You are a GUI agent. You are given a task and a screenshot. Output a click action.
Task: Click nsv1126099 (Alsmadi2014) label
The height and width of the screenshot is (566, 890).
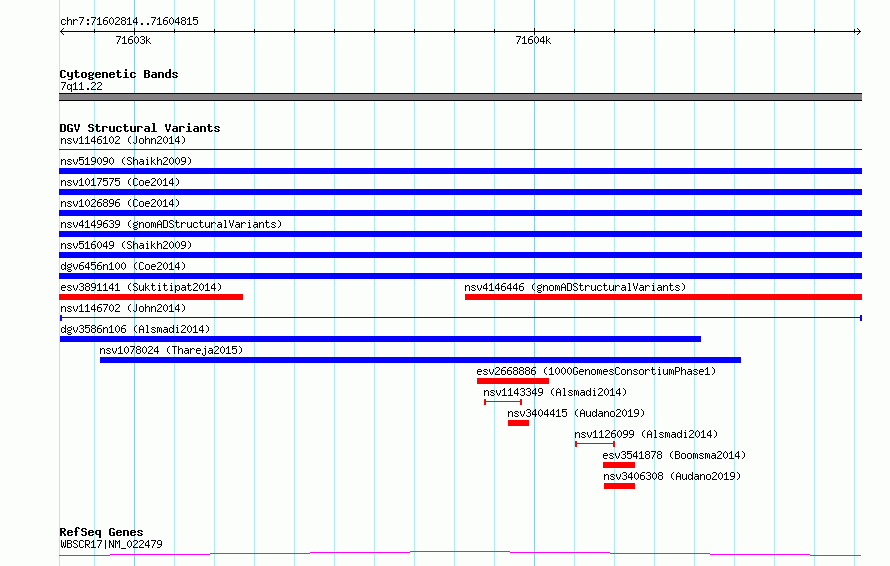click(x=646, y=434)
